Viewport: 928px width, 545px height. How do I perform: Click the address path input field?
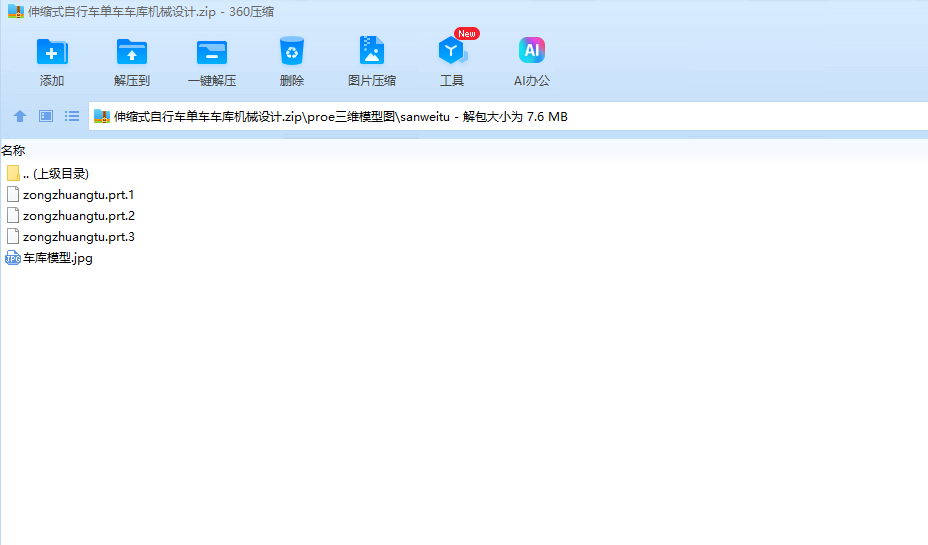(508, 117)
